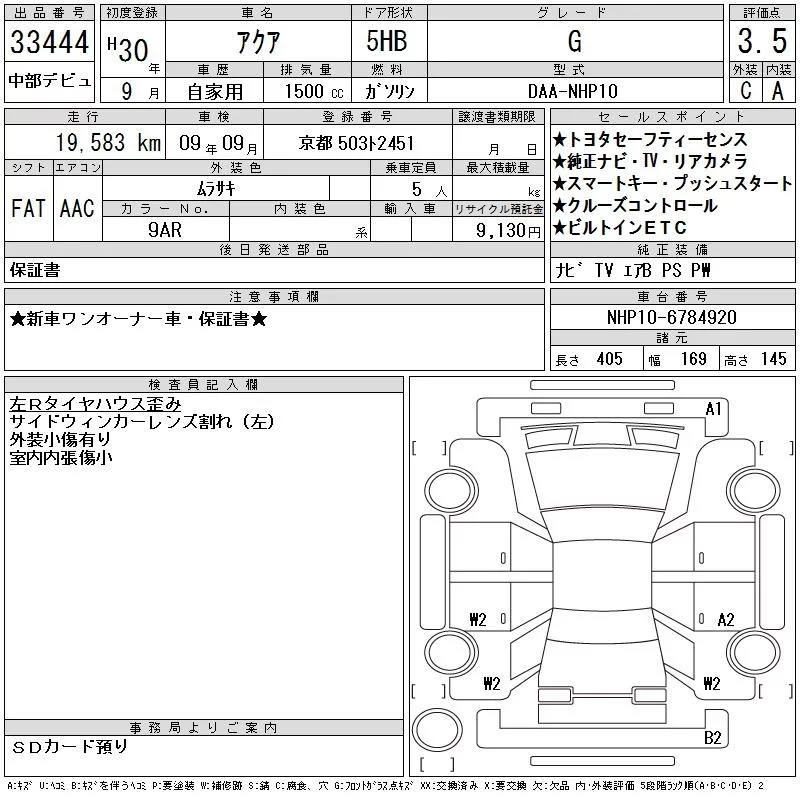Click the seating capacity value 5
The height and width of the screenshot is (800, 800).
click(x=417, y=189)
